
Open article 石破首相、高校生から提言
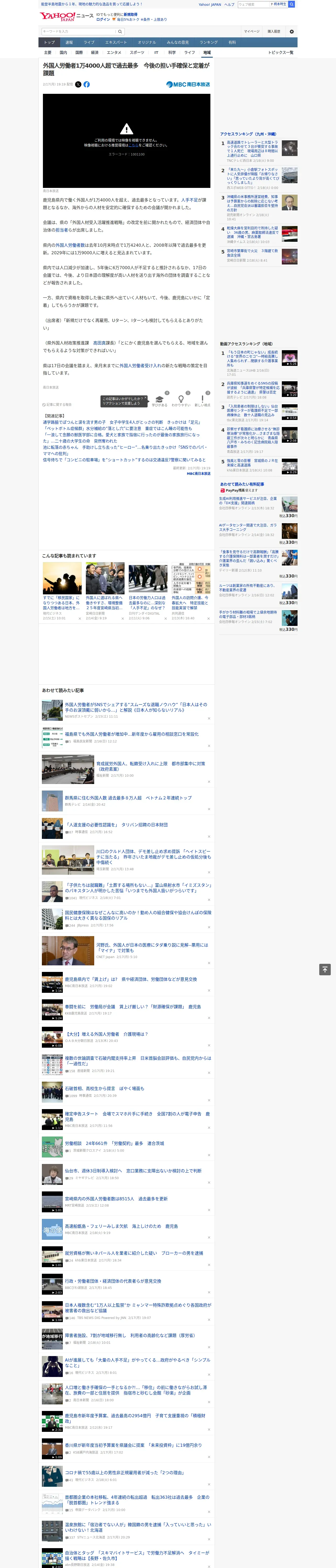(x=105, y=1088)
